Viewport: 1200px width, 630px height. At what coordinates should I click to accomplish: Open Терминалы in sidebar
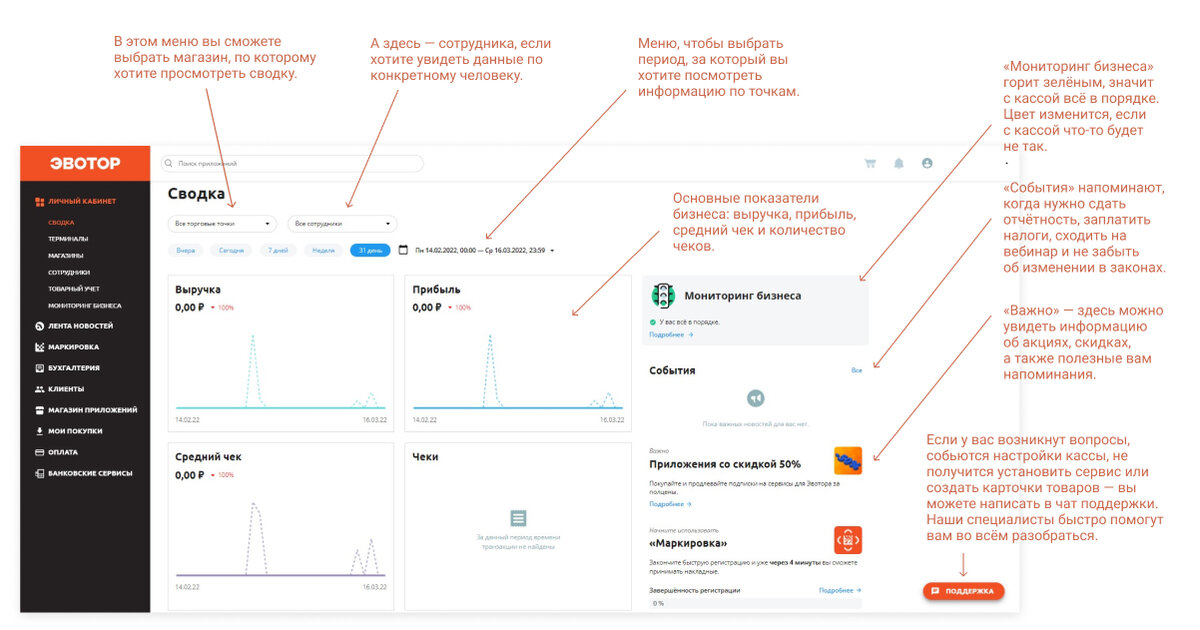pyautogui.click(x=68, y=239)
